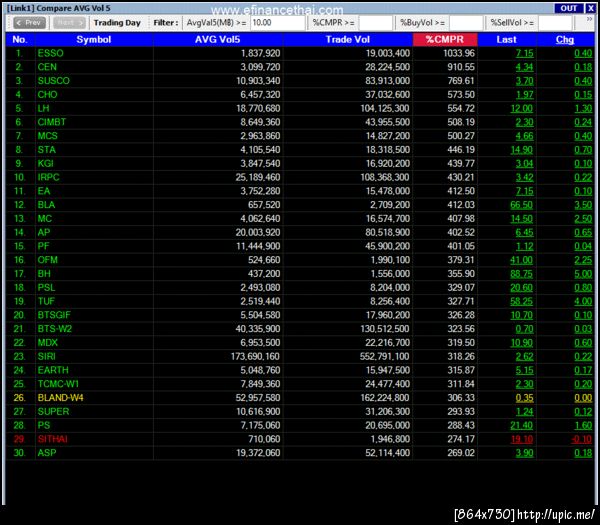Click EA %CMPR value 412.50
The width and height of the screenshot is (600, 525).
point(461,191)
